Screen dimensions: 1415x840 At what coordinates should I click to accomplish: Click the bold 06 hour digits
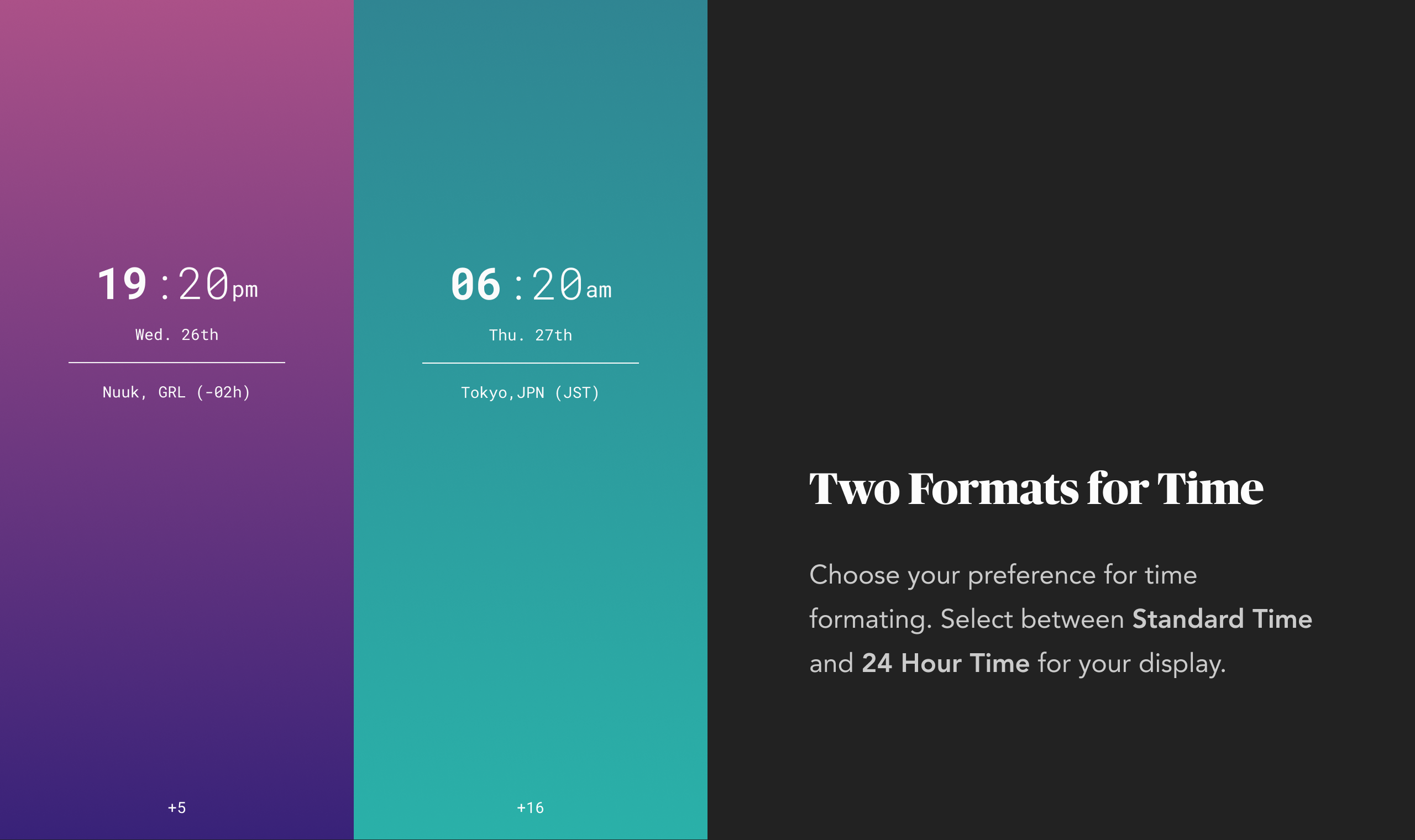coord(475,284)
